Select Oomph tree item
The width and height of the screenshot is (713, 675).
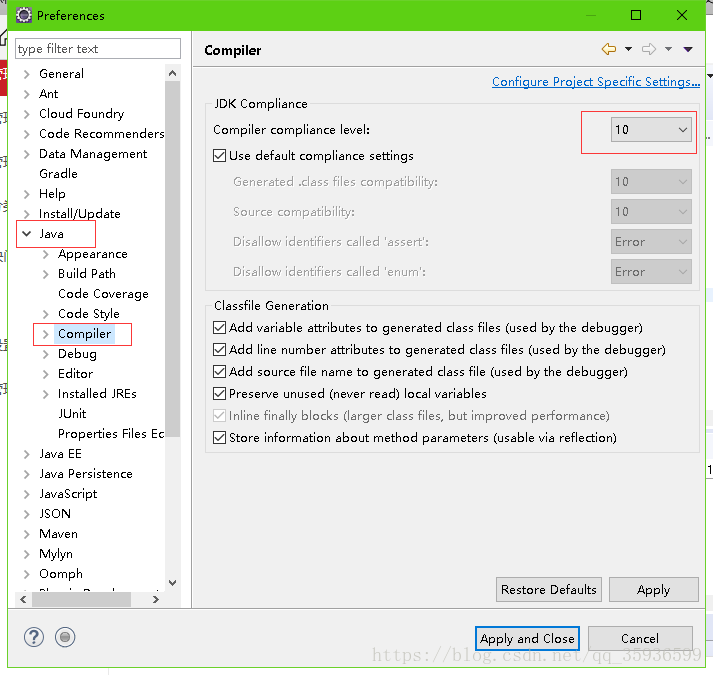pyautogui.click(x=60, y=574)
